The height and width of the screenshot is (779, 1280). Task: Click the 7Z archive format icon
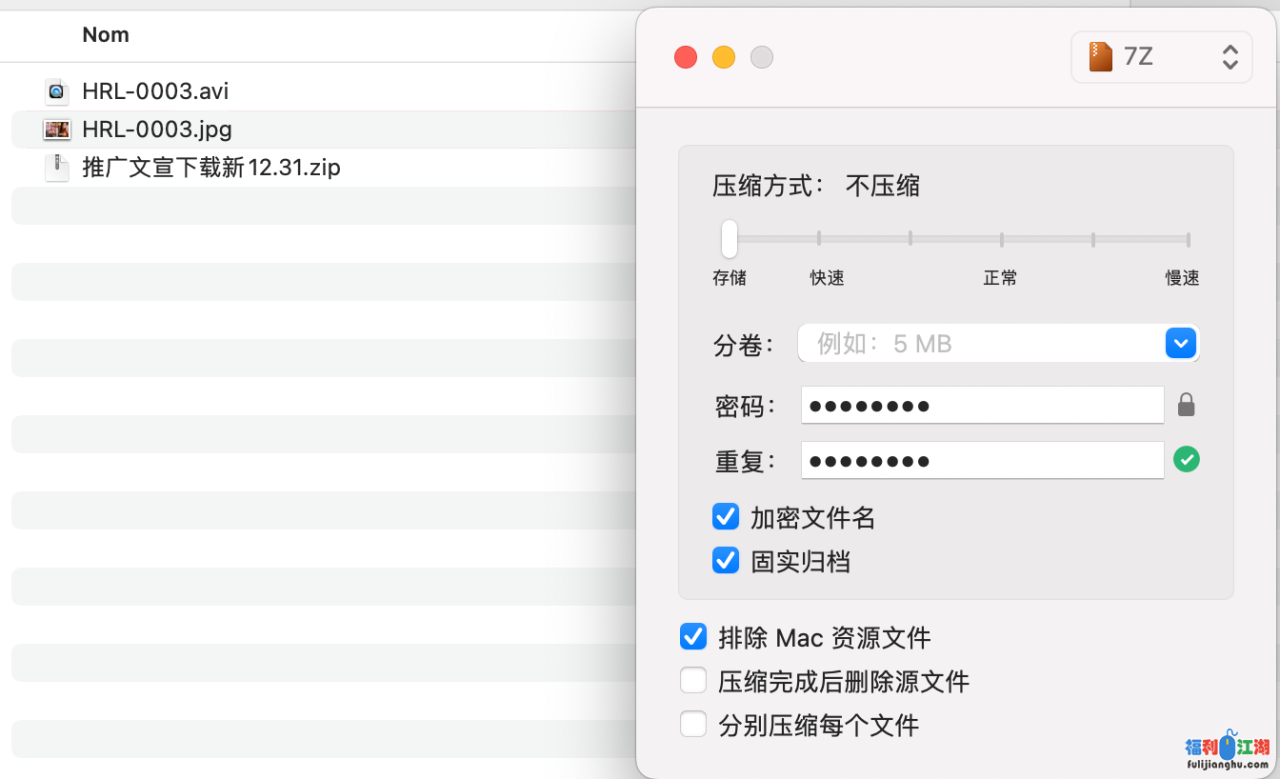pos(1101,57)
